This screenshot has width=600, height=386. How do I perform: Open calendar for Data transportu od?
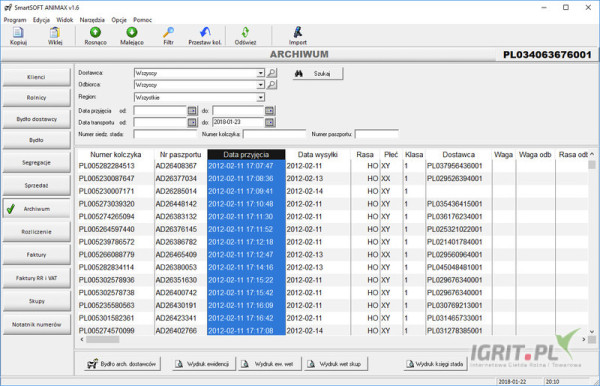(192, 122)
